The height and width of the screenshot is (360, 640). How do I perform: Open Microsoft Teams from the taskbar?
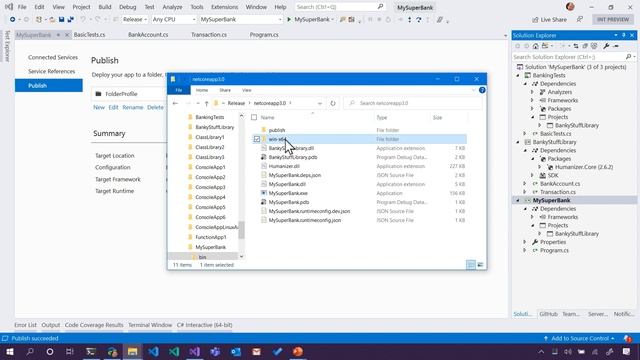click(215, 351)
